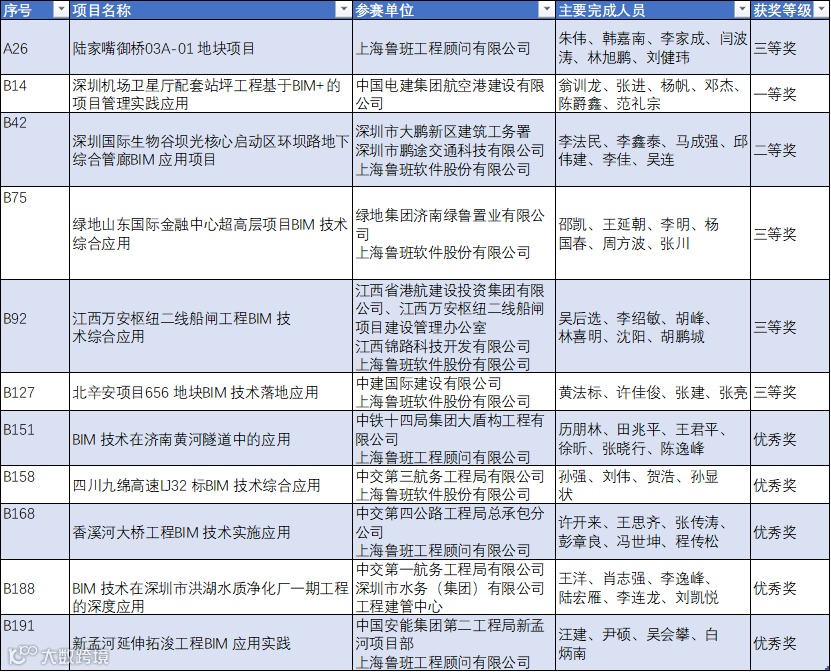Select project 北辛安项目656 地块BIM 技术落地应用
831x672 pixels.
tap(211, 392)
